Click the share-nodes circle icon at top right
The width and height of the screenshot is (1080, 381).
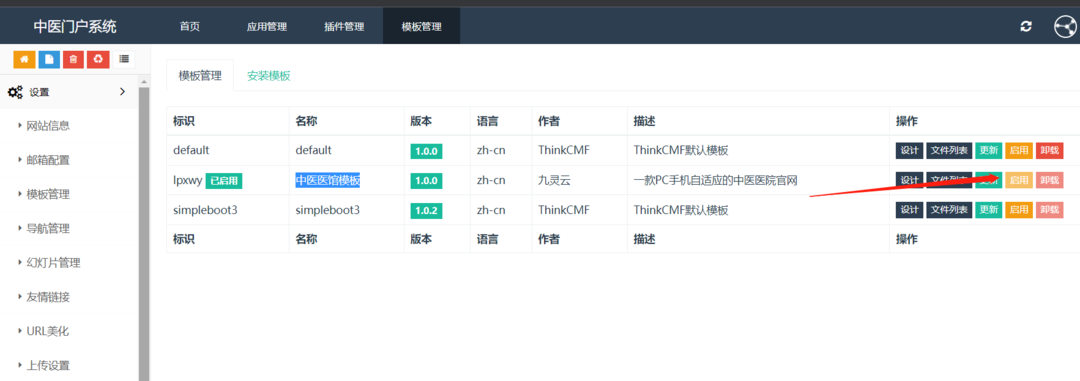click(1066, 27)
